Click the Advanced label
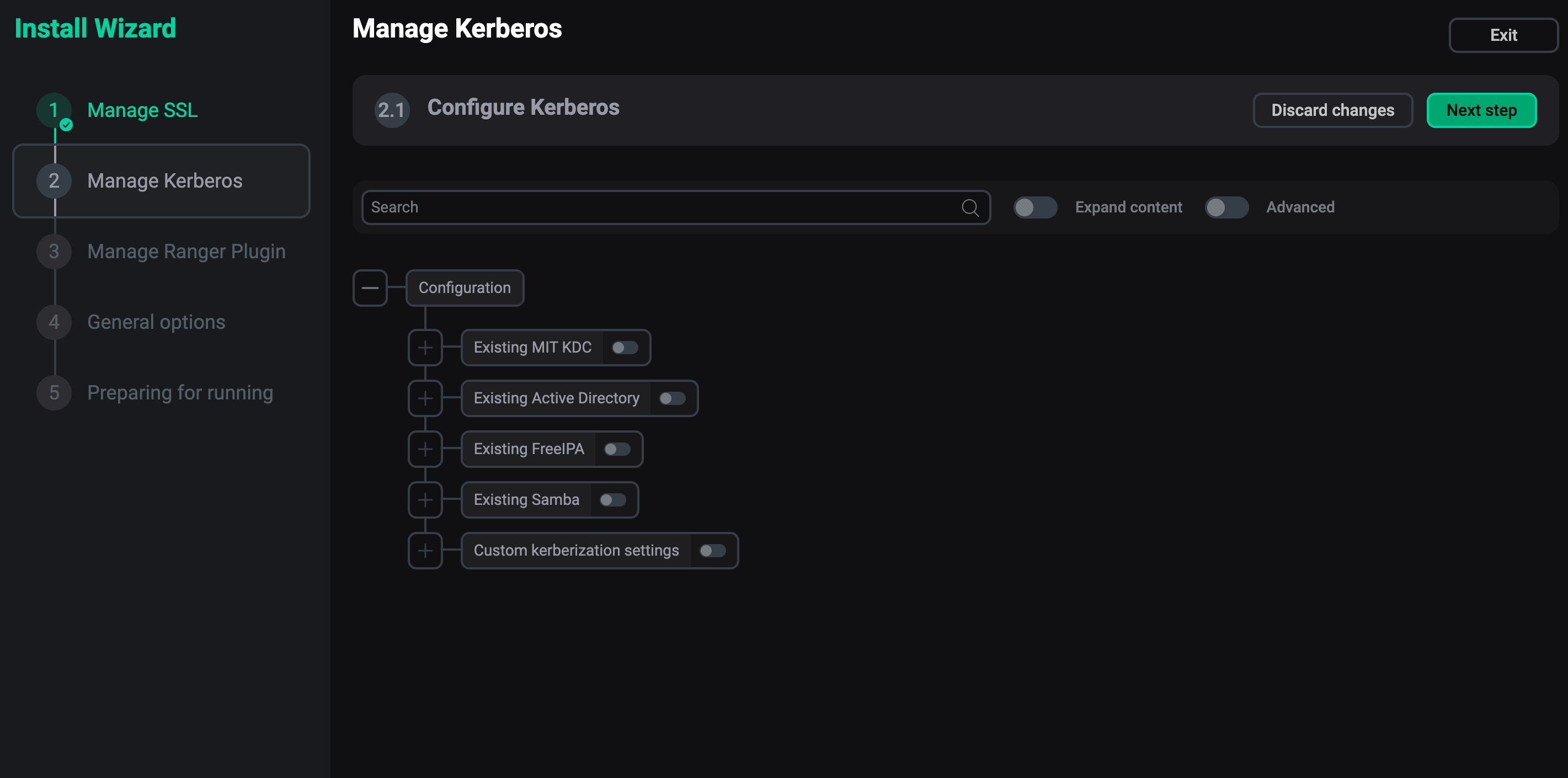Screen dimensions: 1568x778 click(1300, 207)
